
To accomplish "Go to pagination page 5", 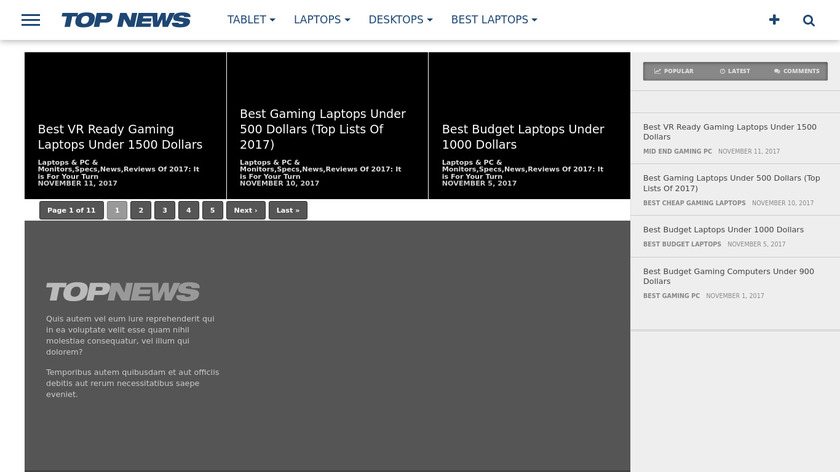I will point(213,210).
